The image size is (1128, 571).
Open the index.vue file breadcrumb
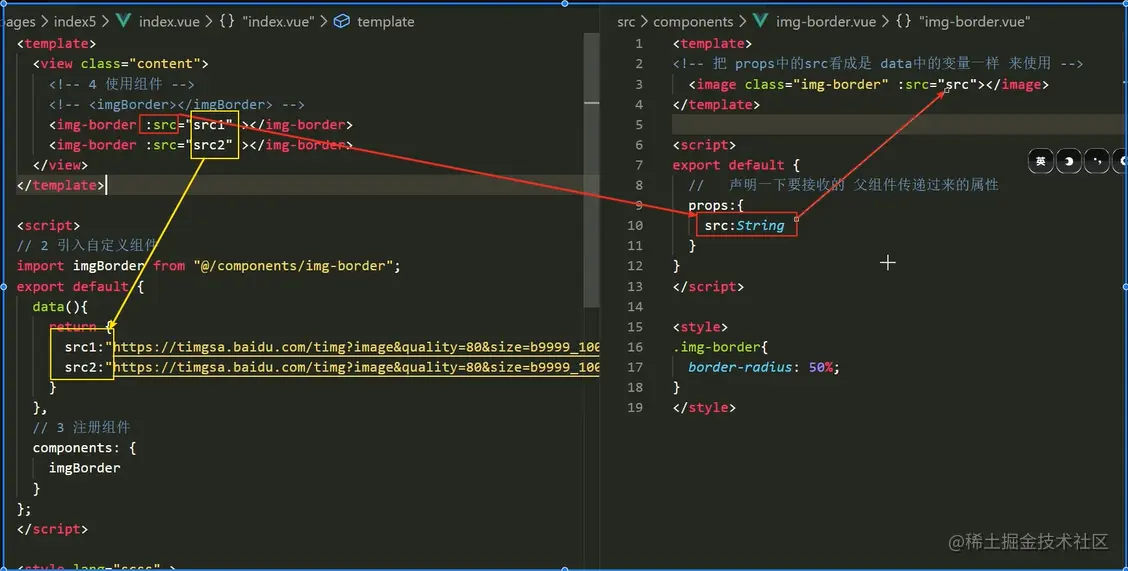tap(169, 22)
